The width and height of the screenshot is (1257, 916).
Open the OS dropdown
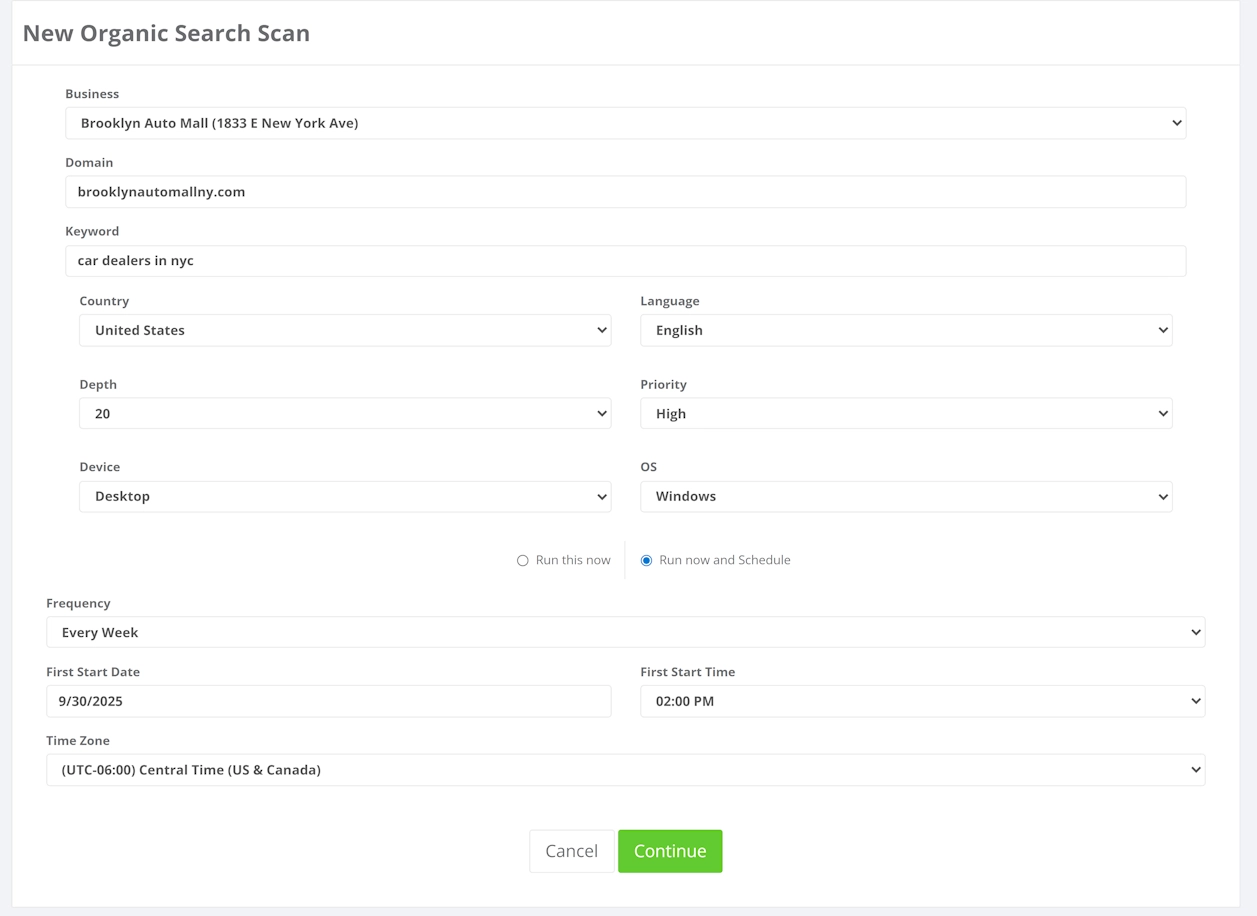pyautogui.click(x=906, y=496)
